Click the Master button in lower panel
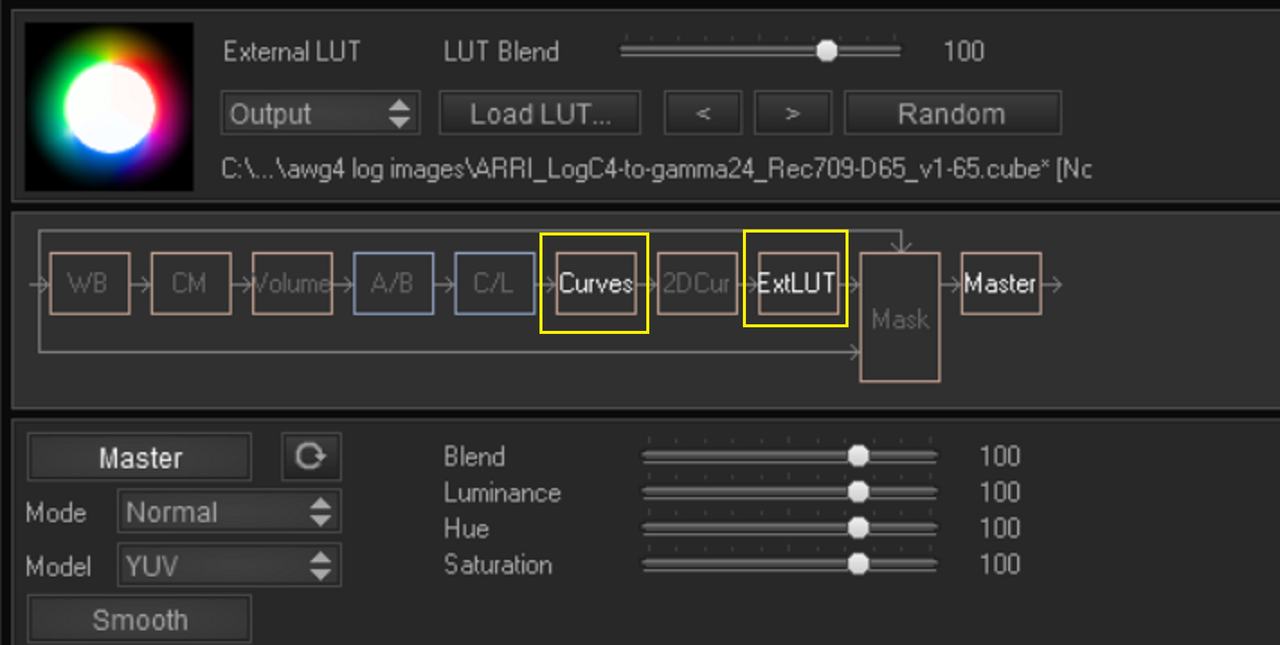Viewport: 1280px width, 645px height. [x=139, y=458]
